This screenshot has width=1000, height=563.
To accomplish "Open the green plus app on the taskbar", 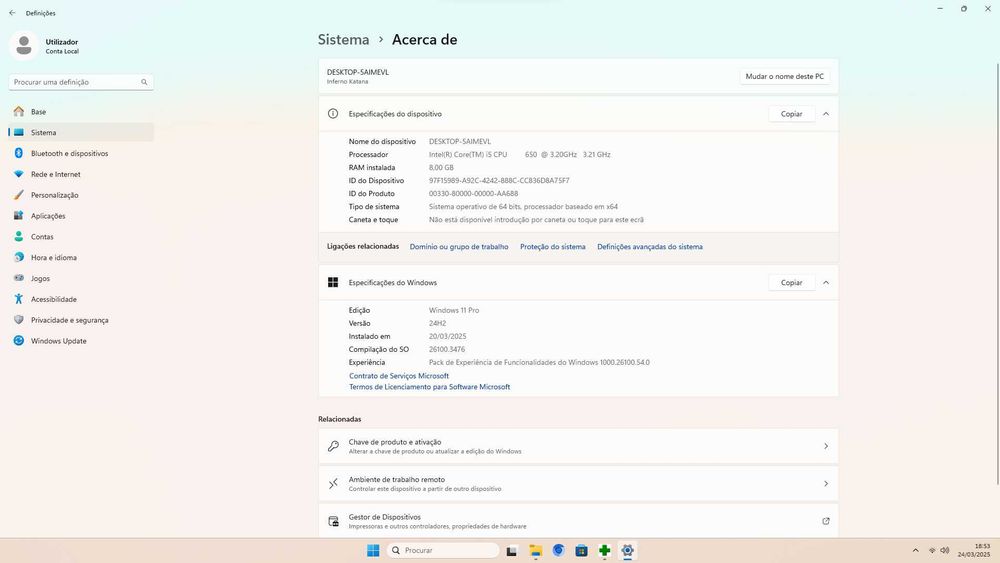I will tap(605, 551).
